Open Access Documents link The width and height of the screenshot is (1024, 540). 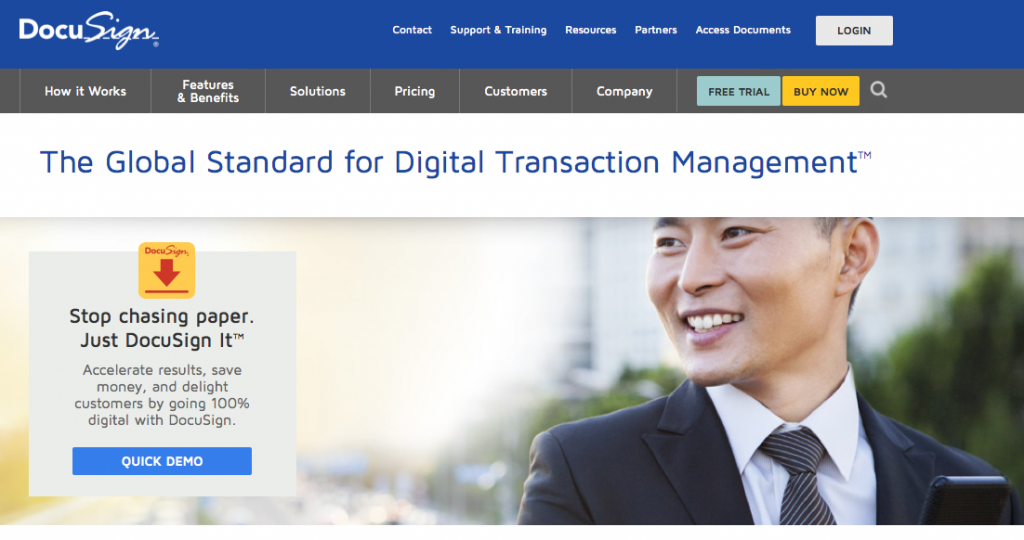(x=743, y=30)
